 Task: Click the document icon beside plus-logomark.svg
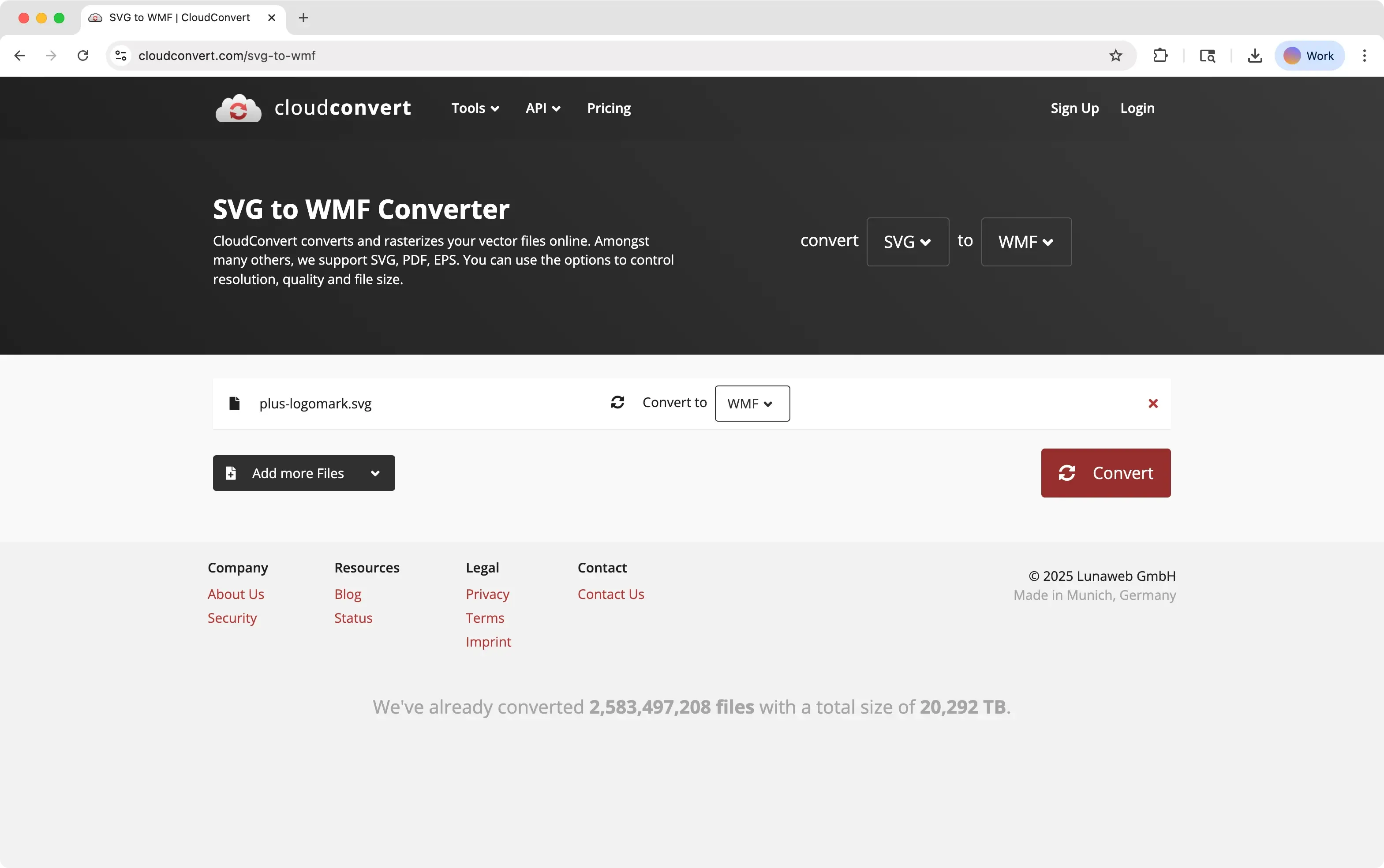[235, 403]
